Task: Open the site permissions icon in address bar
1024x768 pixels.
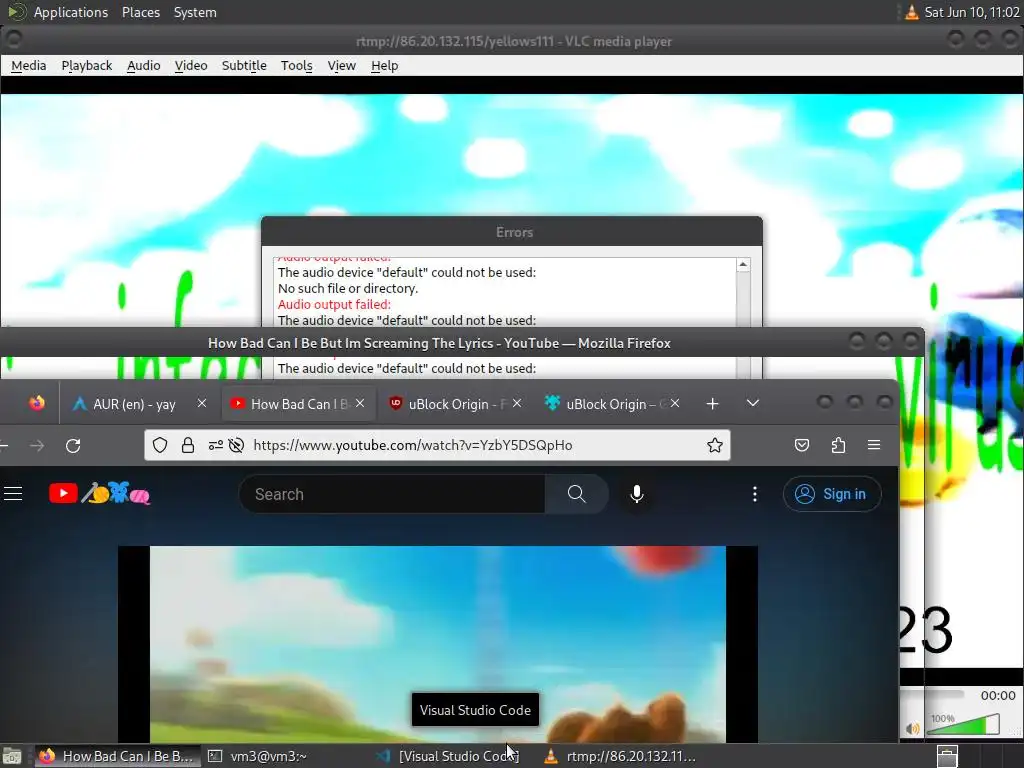Action: [x=216, y=445]
